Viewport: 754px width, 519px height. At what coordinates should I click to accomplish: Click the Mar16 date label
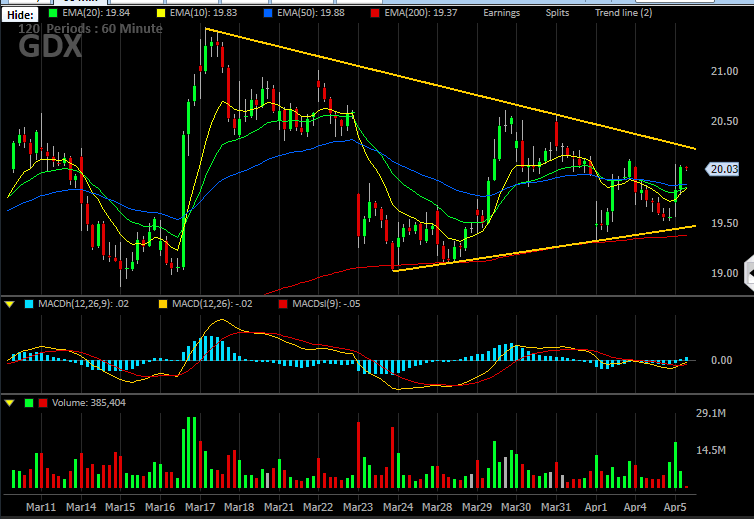(x=160, y=507)
